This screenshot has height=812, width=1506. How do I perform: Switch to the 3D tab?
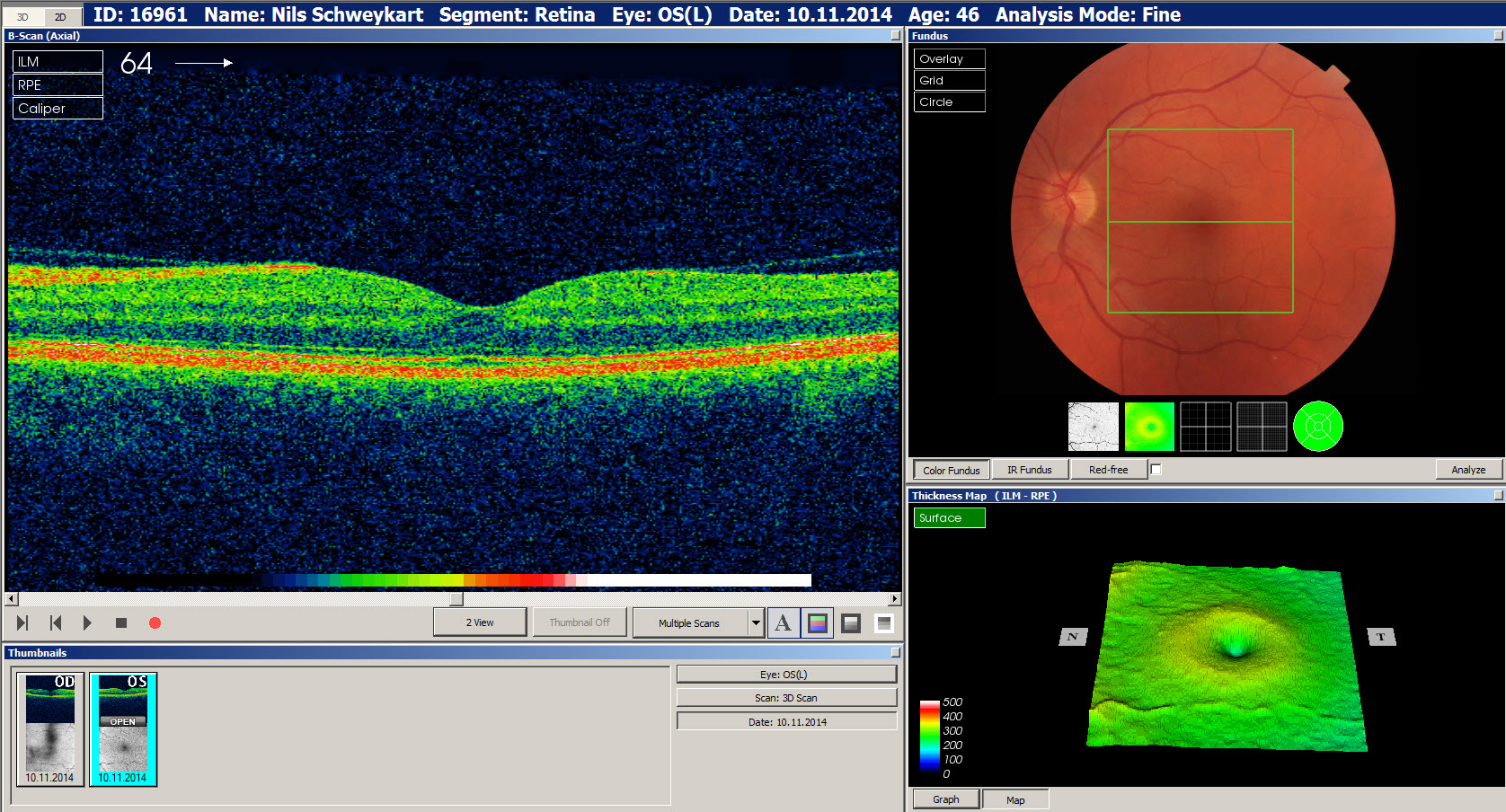click(22, 17)
